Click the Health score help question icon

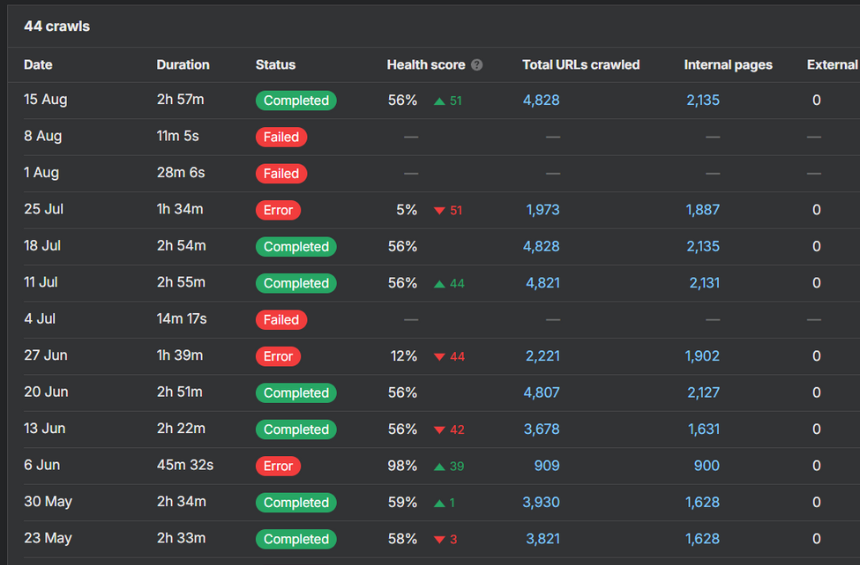(x=477, y=65)
